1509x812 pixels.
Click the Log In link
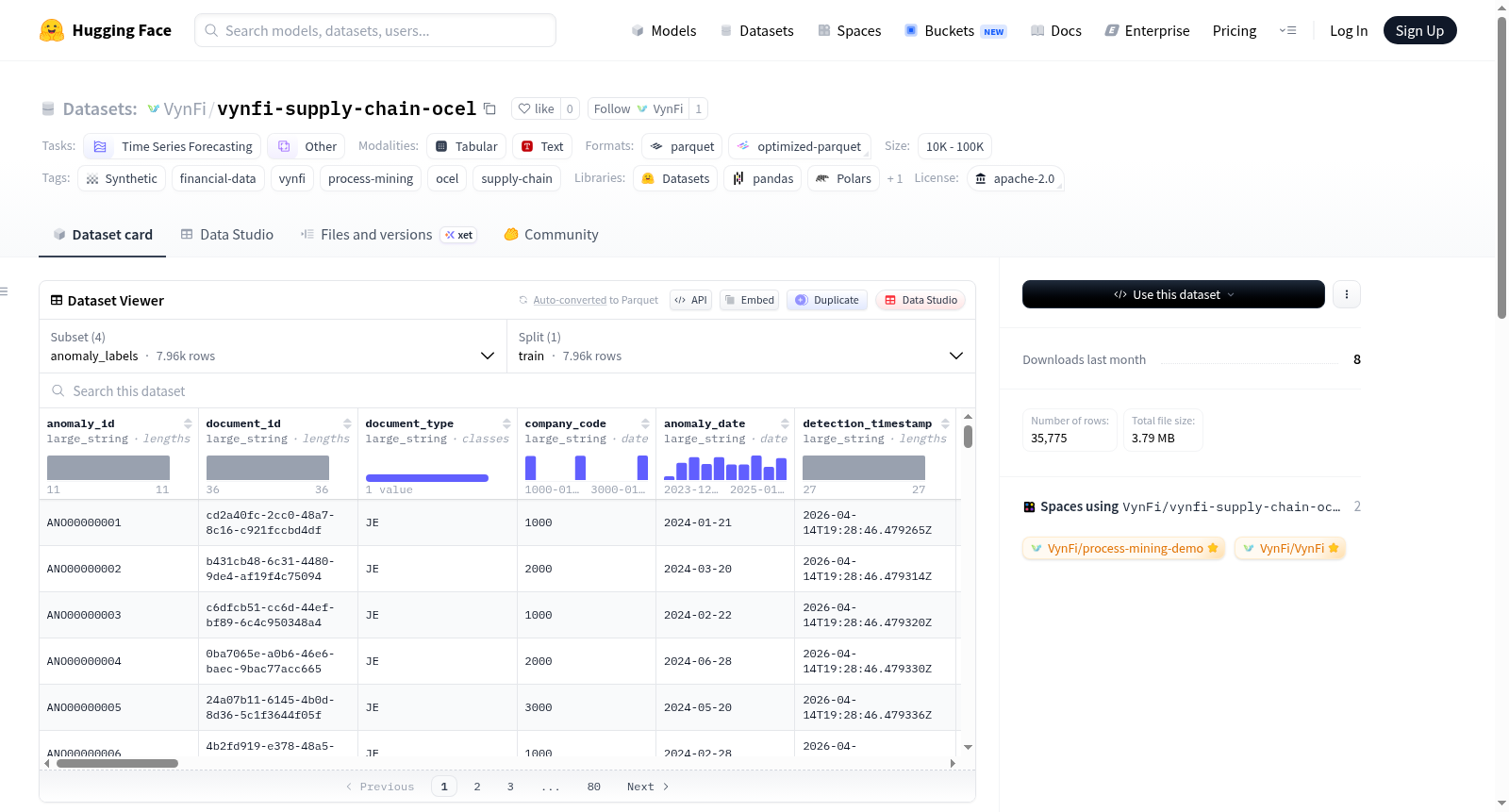point(1349,30)
